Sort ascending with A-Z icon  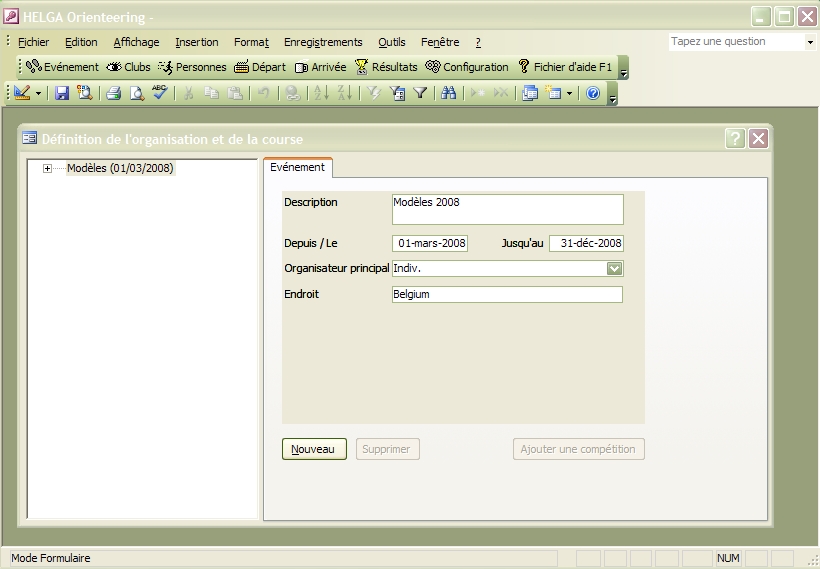pyautogui.click(x=321, y=93)
